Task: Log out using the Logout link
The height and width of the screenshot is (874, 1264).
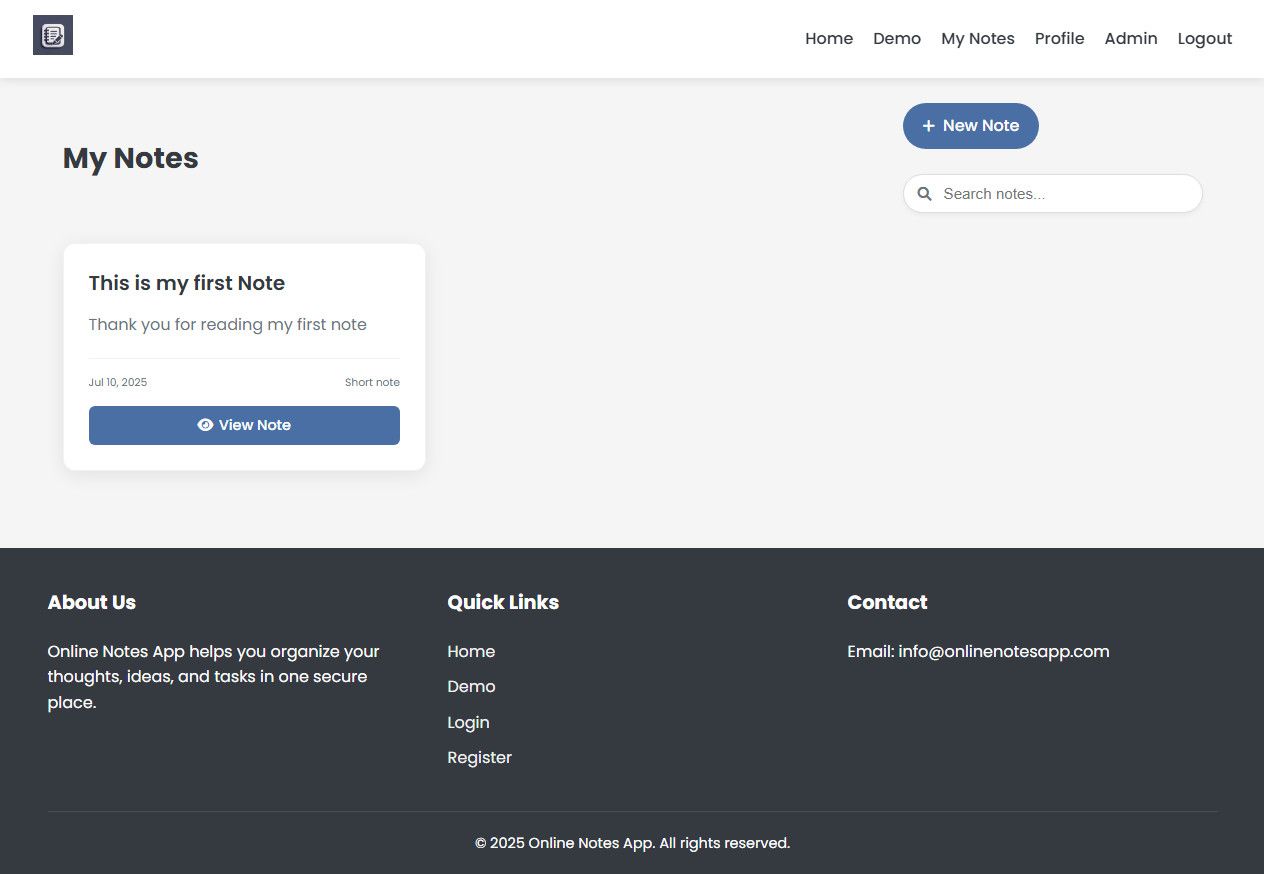Action: (1204, 39)
